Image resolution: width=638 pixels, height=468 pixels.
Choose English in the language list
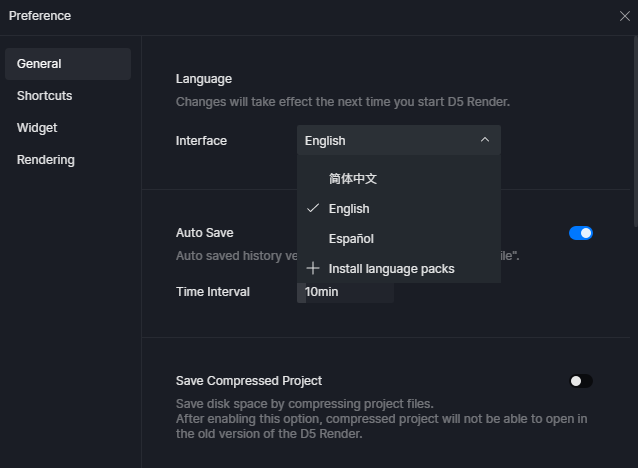coord(399,209)
